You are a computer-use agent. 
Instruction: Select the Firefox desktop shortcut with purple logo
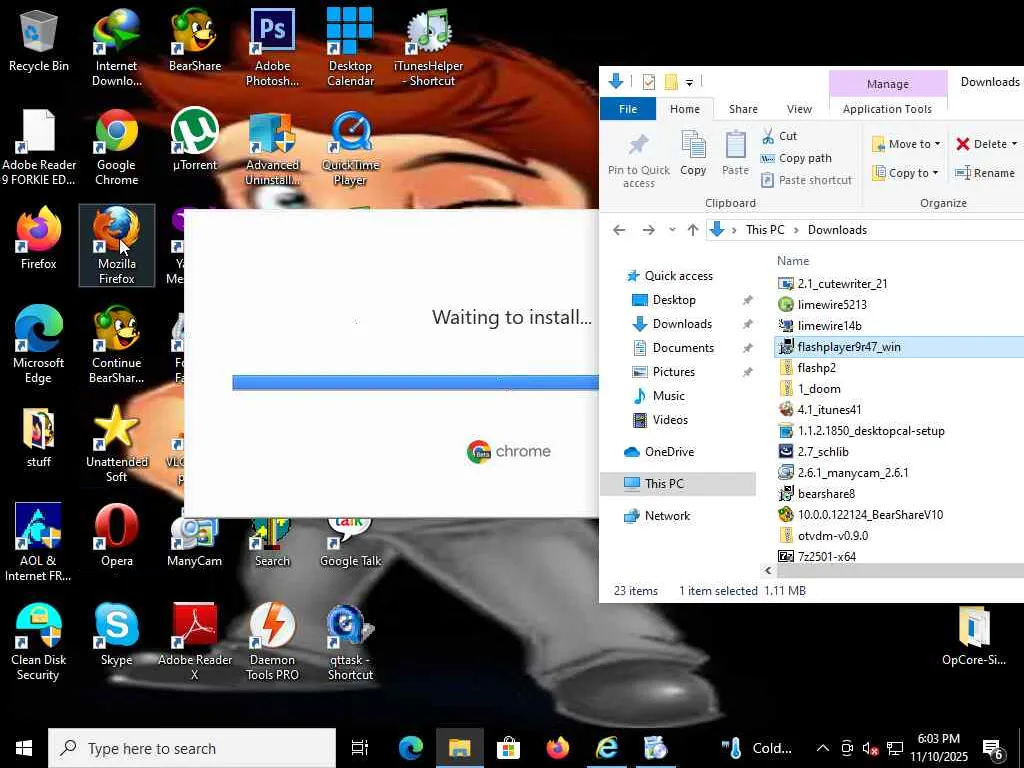[39, 238]
